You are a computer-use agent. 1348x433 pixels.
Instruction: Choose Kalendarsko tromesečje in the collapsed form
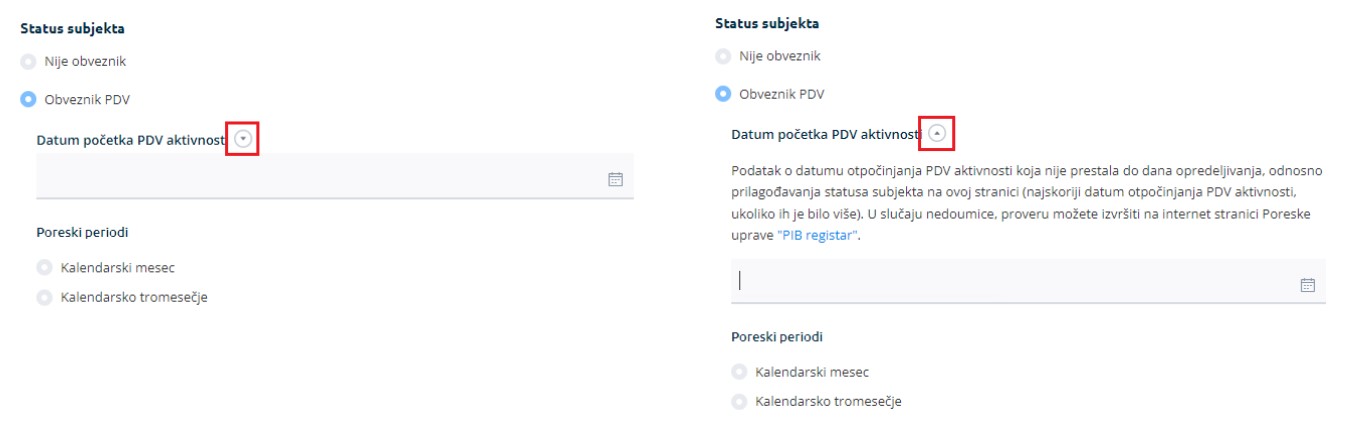pos(43,297)
